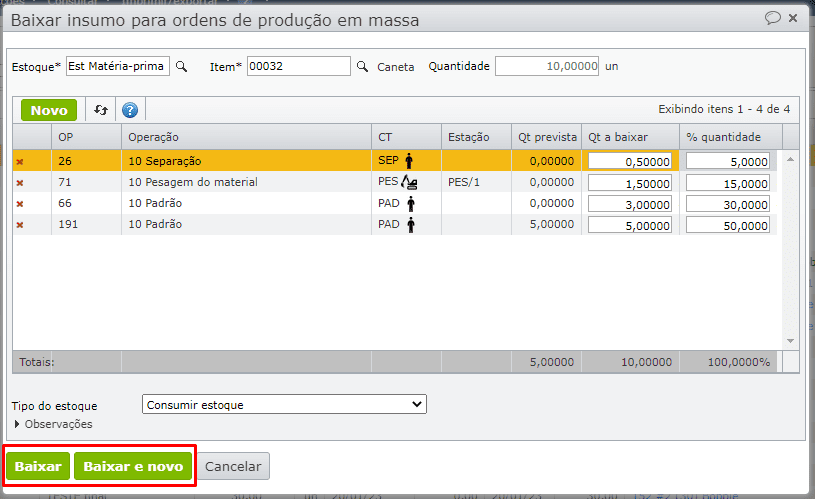Edit Qt a baixar for OP 26

(629, 161)
